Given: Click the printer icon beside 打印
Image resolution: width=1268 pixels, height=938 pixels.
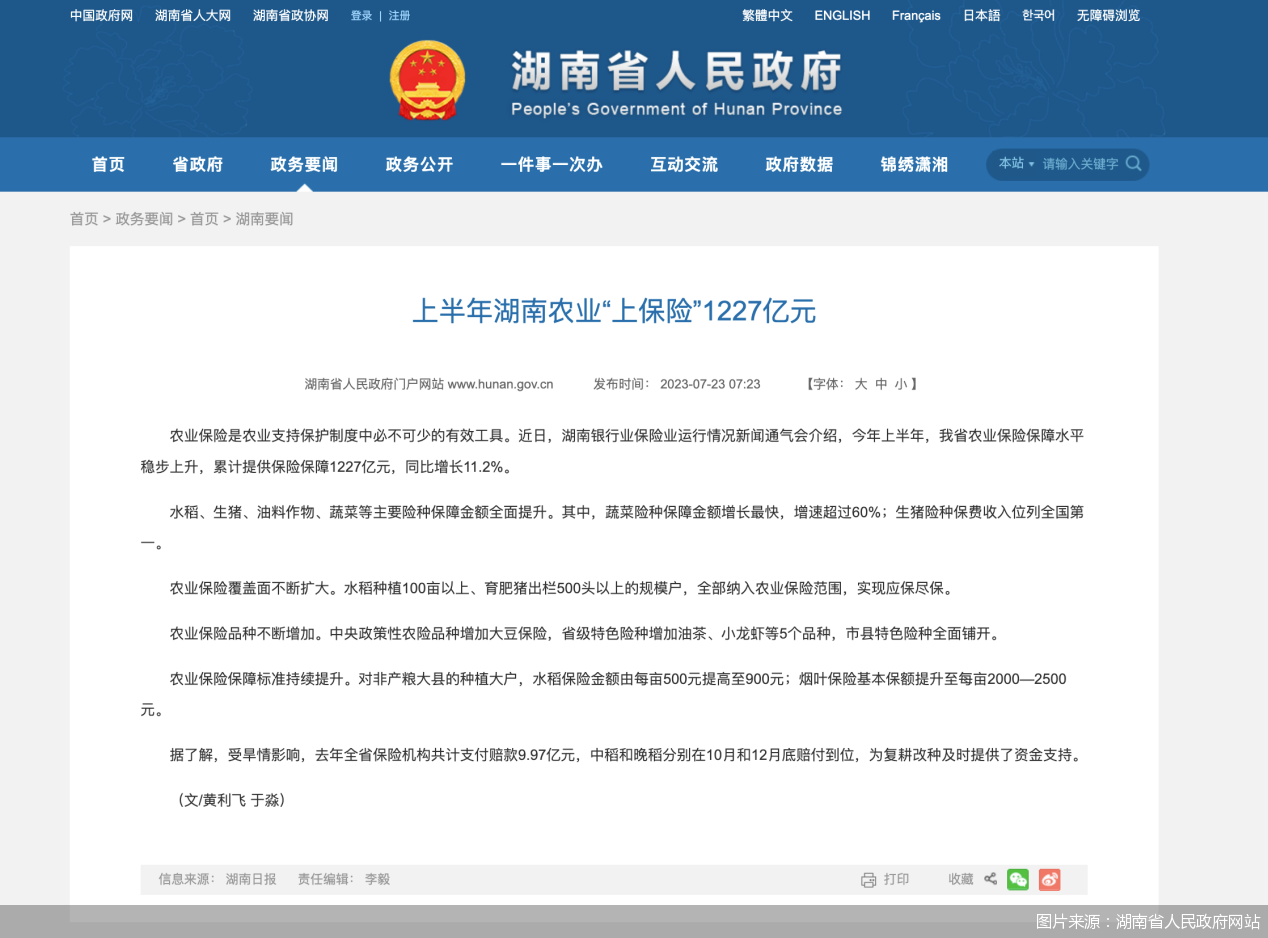Looking at the screenshot, I should 868,879.
